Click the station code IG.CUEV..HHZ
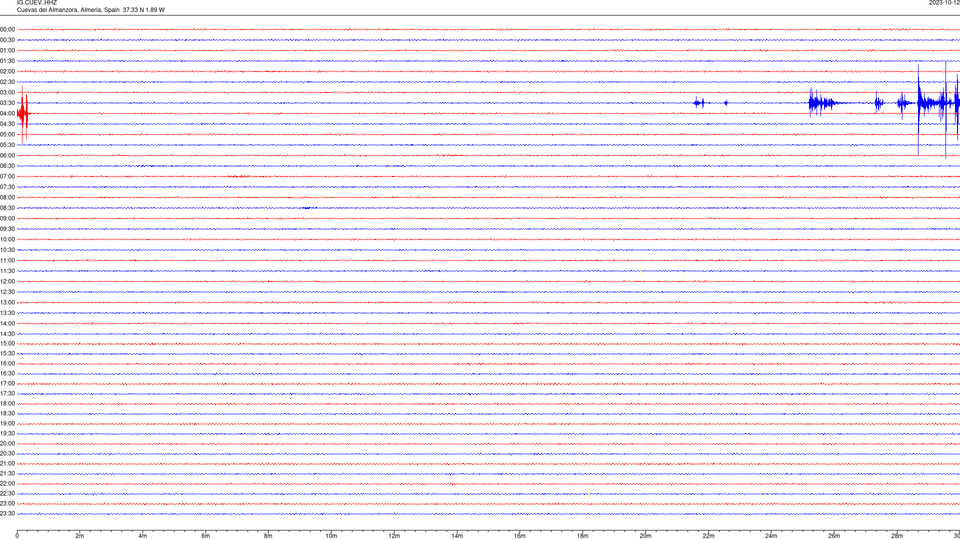The image size is (960, 540). coord(37,2)
